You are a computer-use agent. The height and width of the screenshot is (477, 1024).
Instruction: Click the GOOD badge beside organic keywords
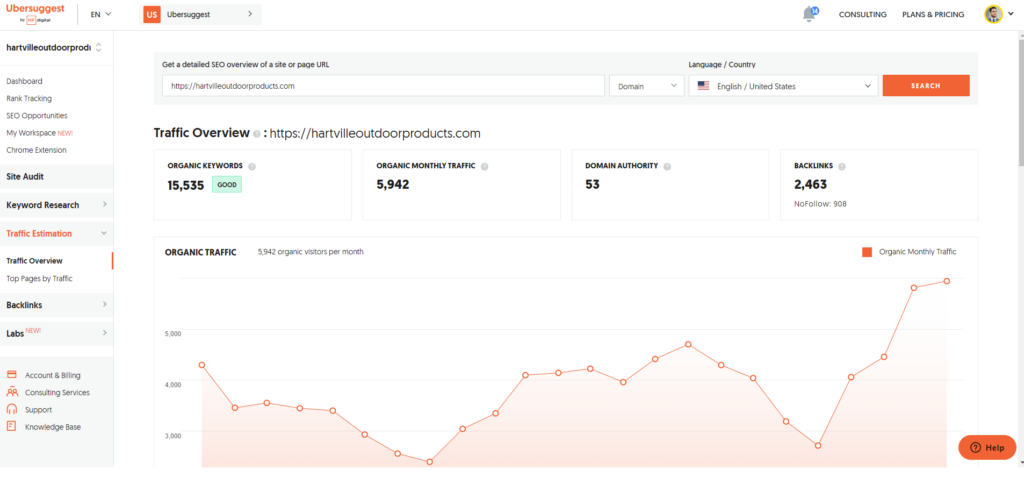point(227,185)
